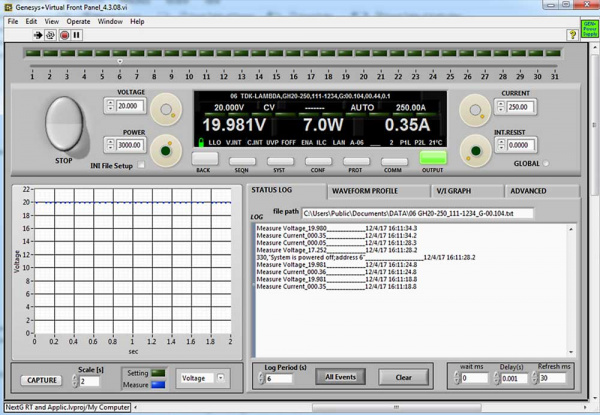Switch to the V/I GRAPH tab
This screenshot has height=415, width=600.
[x=467, y=191]
